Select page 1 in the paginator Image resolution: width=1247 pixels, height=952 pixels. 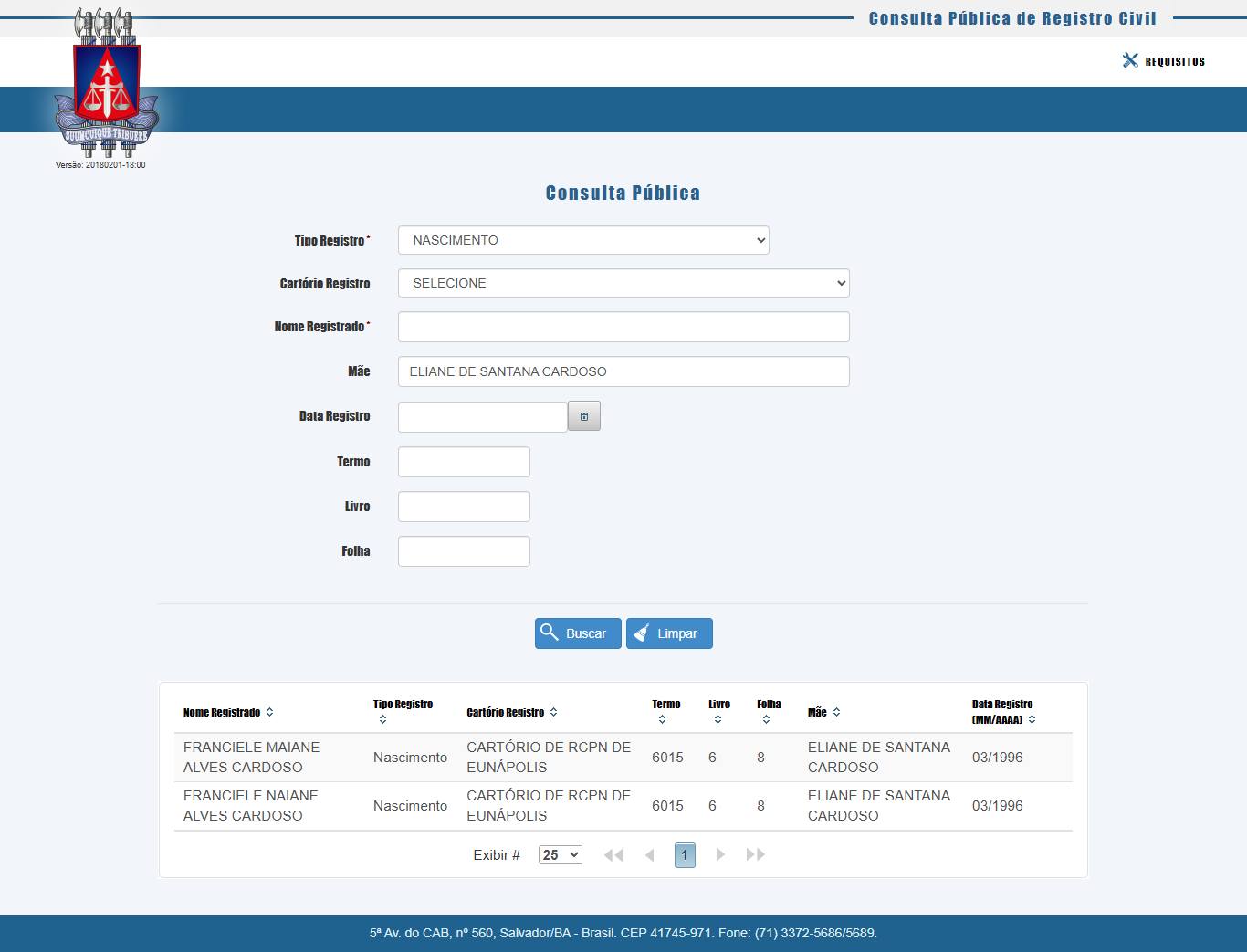click(685, 855)
